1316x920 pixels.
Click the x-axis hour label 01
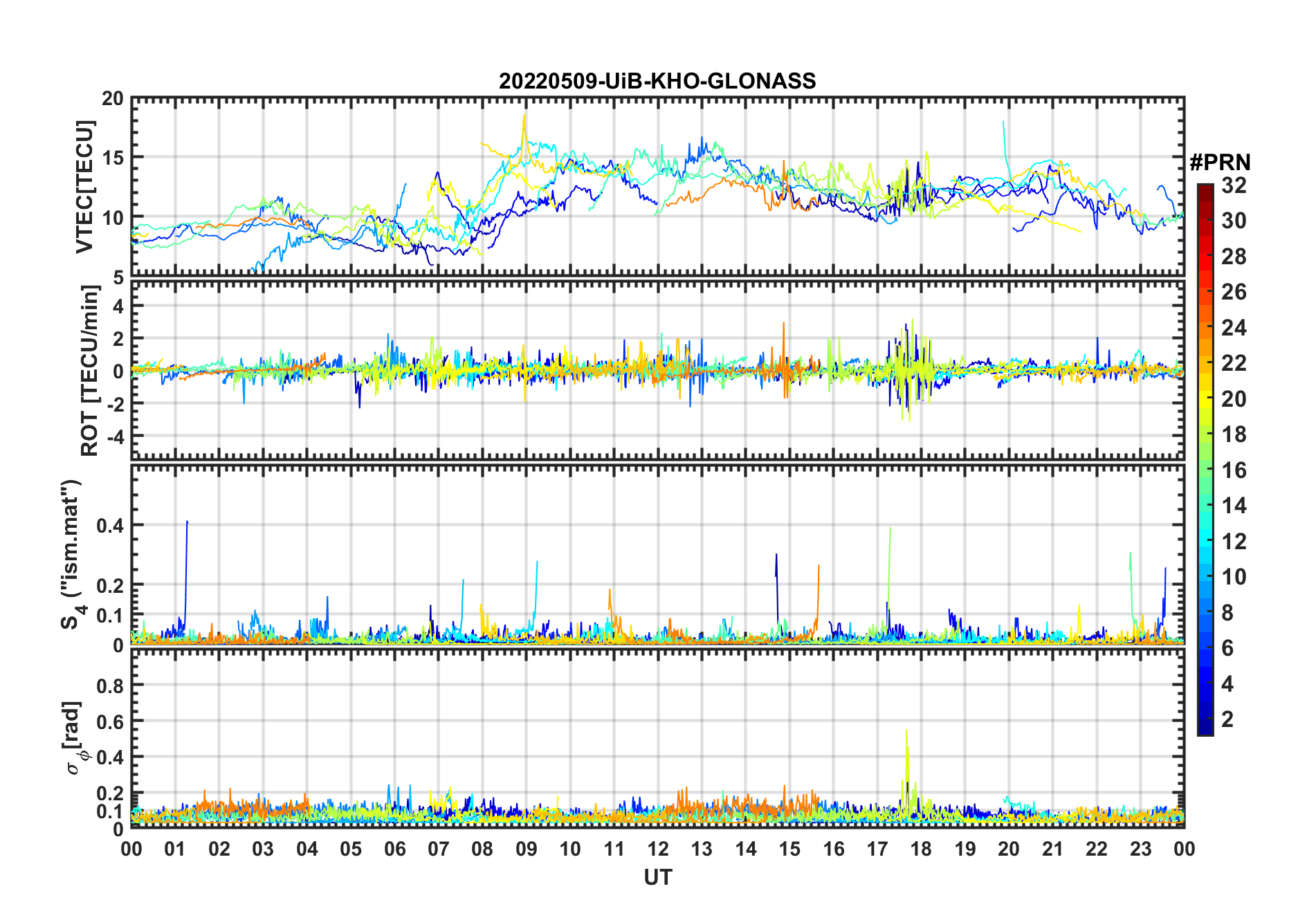tap(175, 849)
